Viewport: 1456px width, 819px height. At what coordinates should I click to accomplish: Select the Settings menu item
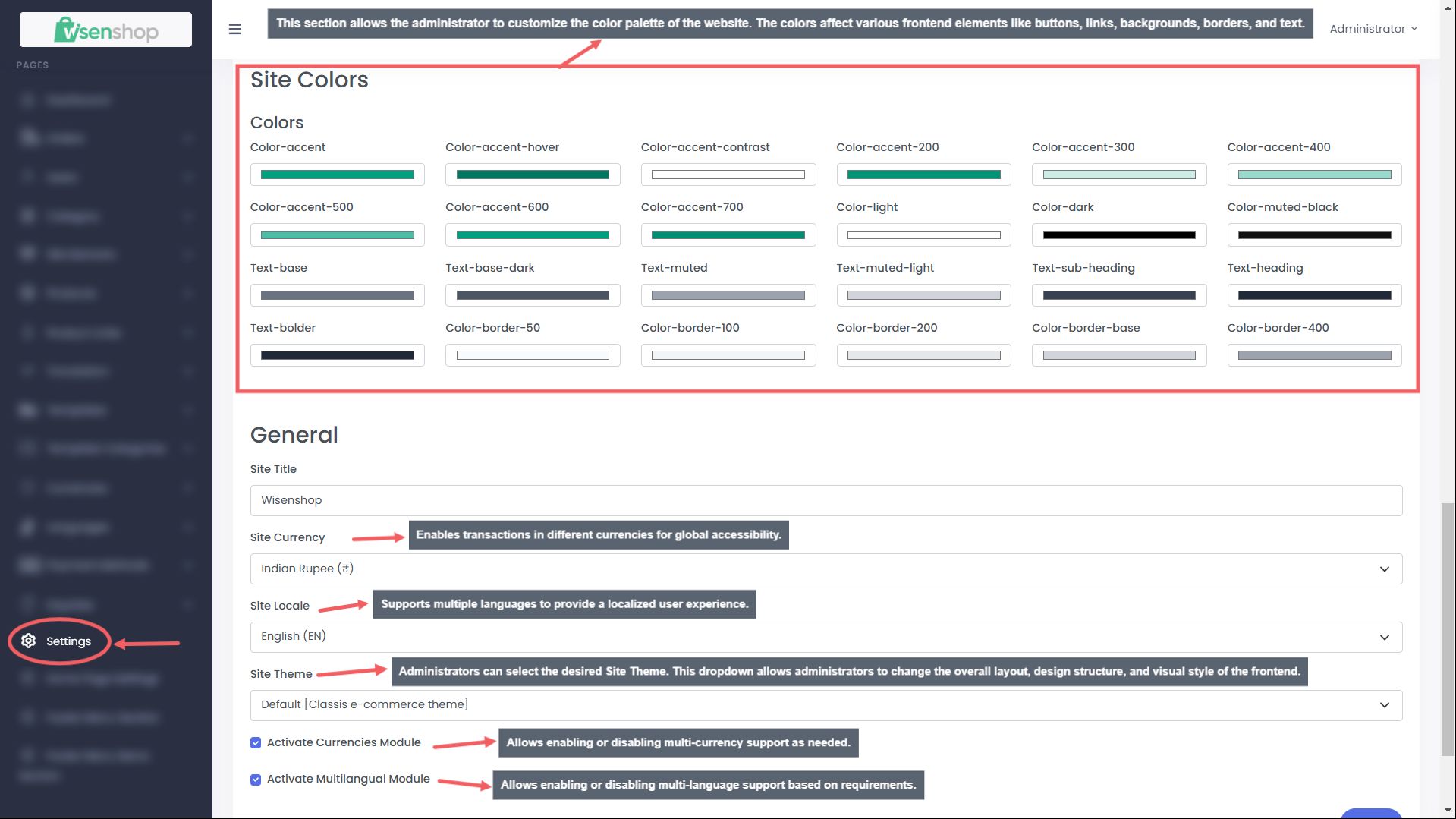[x=59, y=641]
